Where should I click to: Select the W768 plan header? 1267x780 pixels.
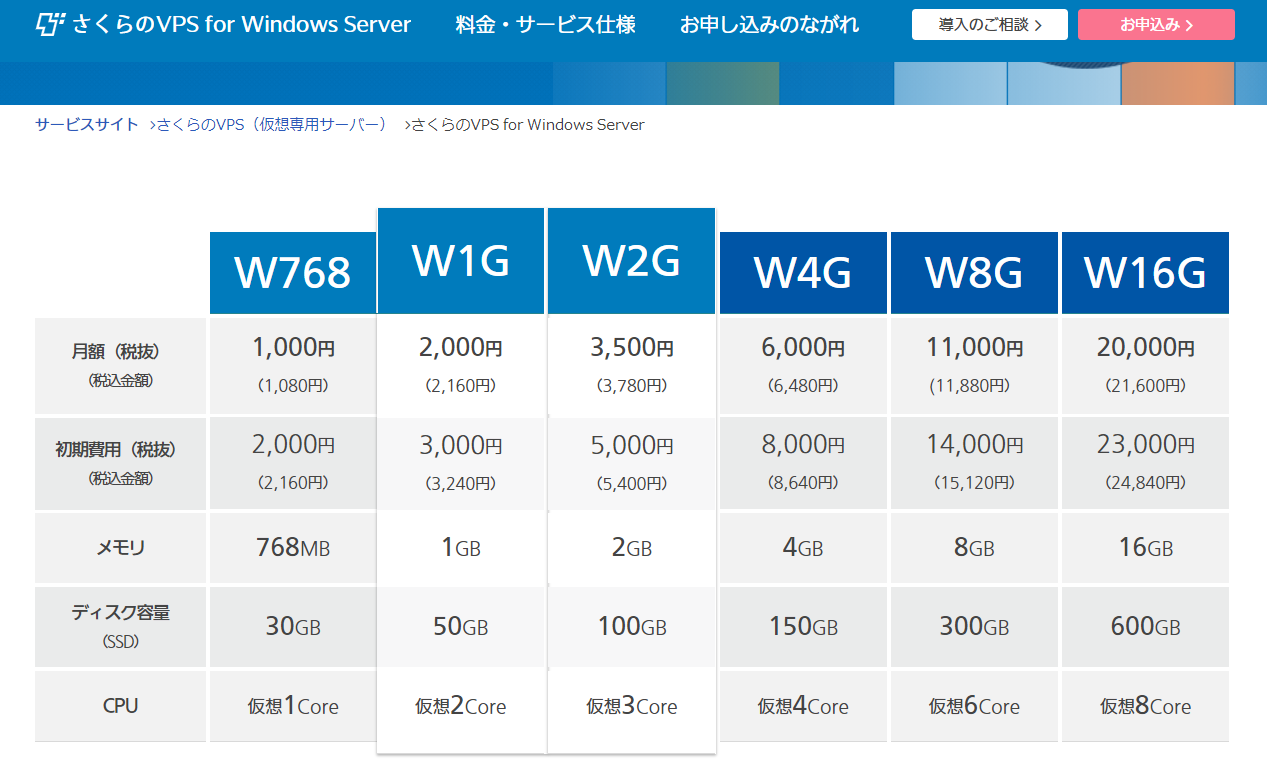click(293, 273)
